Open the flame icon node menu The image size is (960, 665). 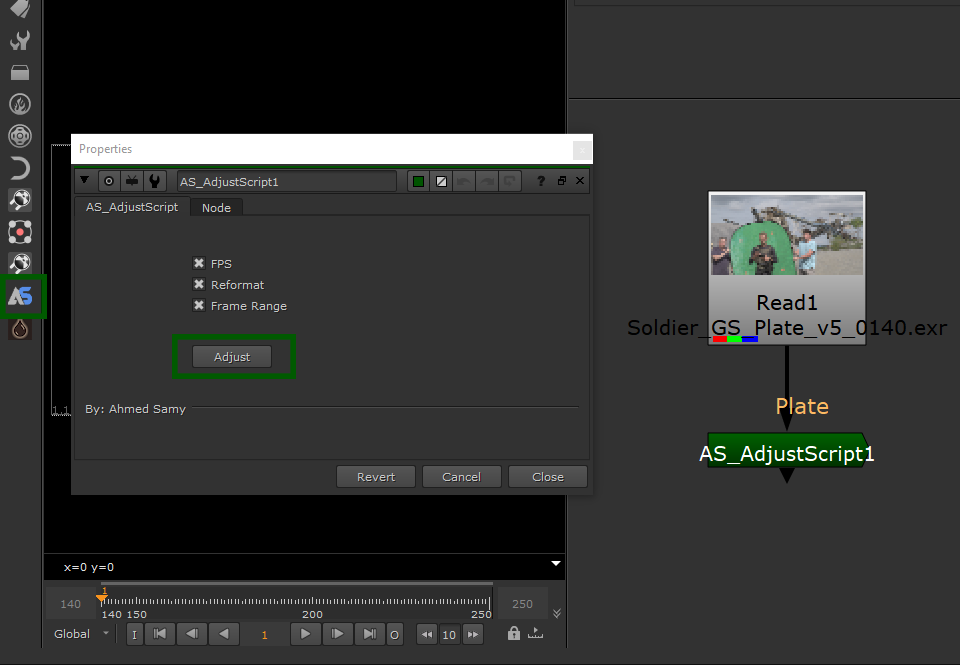[x=20, y=105]
